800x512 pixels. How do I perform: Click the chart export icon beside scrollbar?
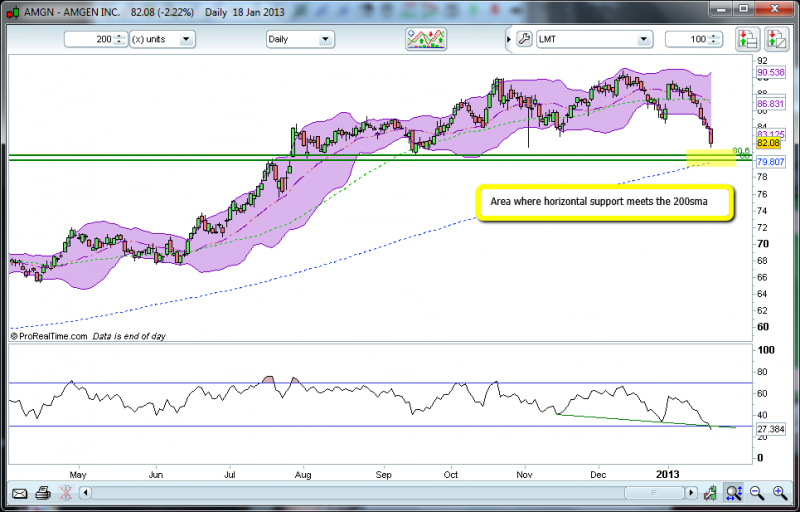(709, 493)
